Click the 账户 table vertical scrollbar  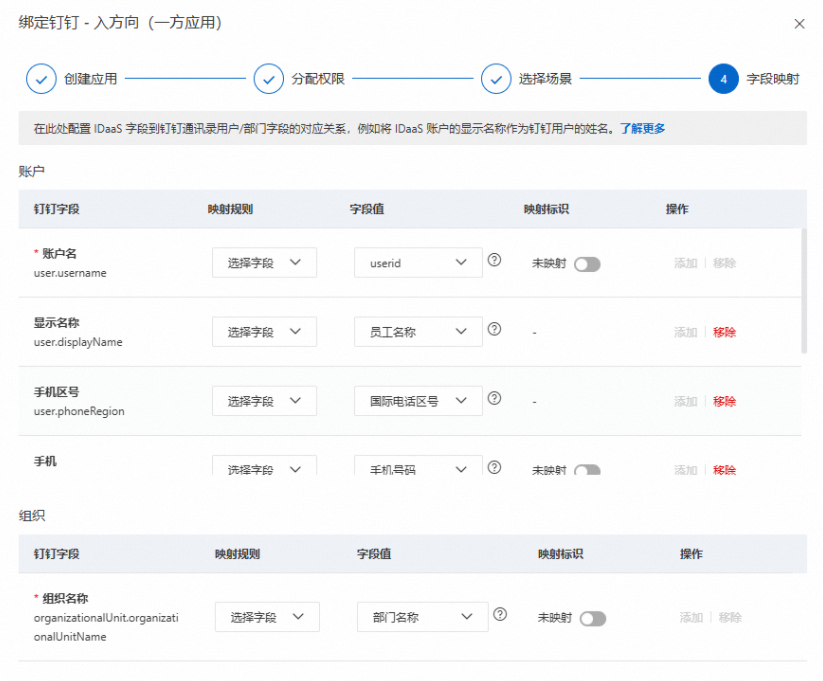click(x=804, y=290)
